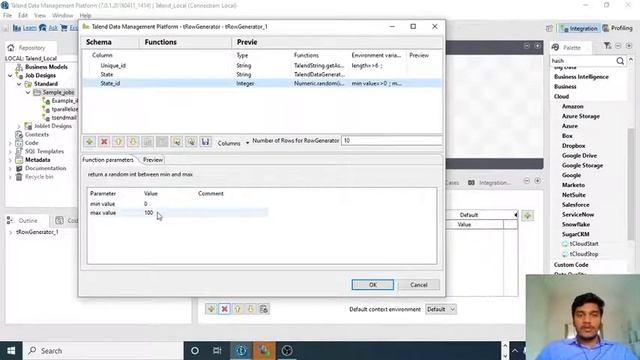Viewport: 640px width, 360px height.
Task: Open the Amazon folder in the Palette
Action: pyautogui.click(x=573, y=106)
